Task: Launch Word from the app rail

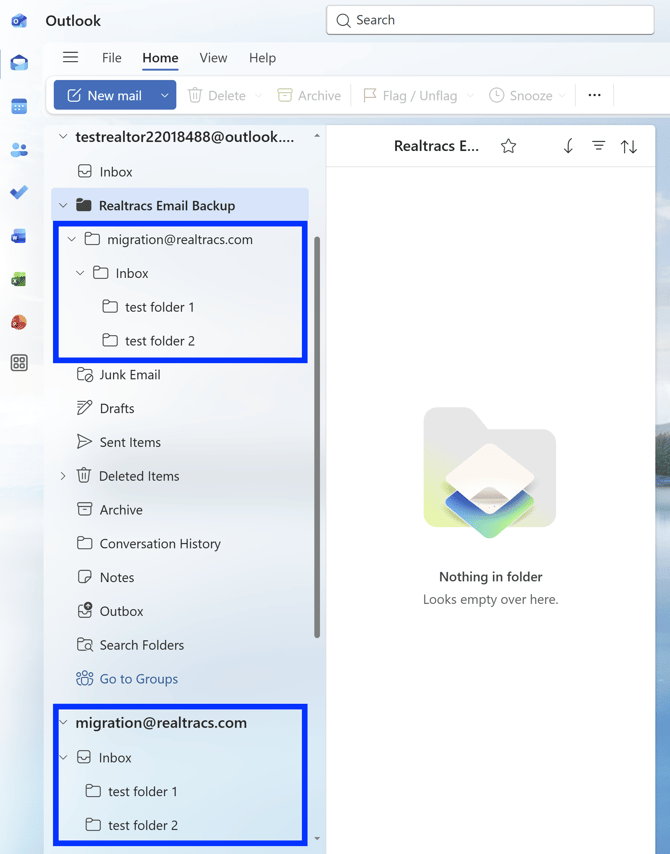Action: (x=19, y=236)
